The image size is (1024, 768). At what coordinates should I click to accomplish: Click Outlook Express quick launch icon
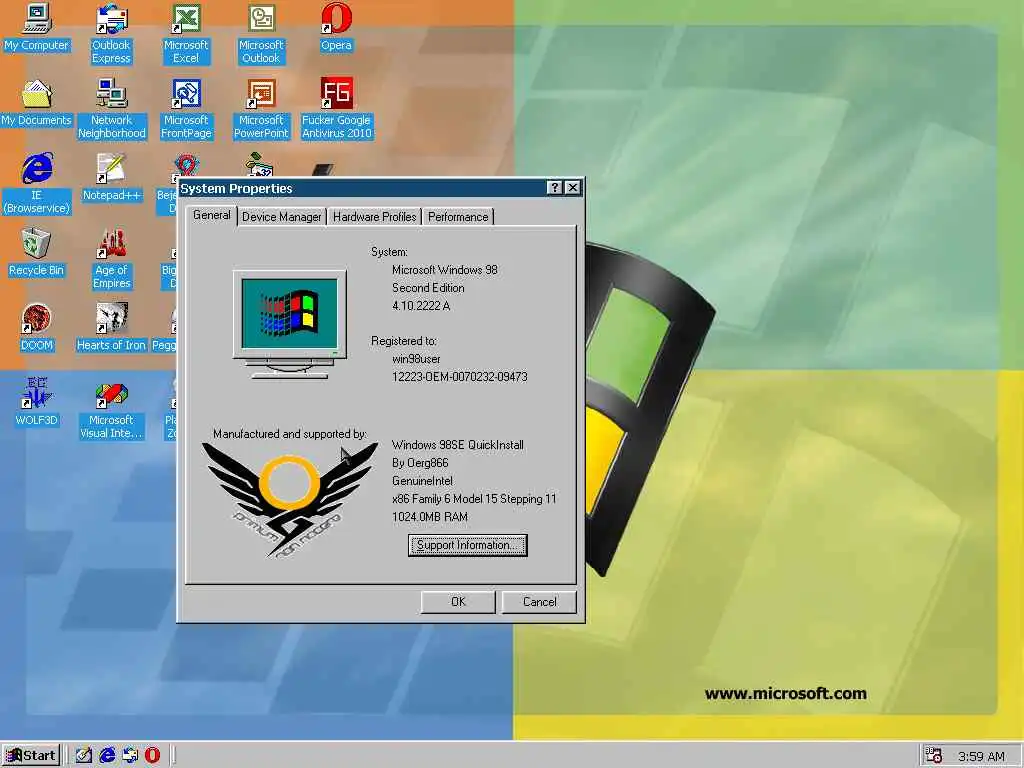click(x=130, y=756)
